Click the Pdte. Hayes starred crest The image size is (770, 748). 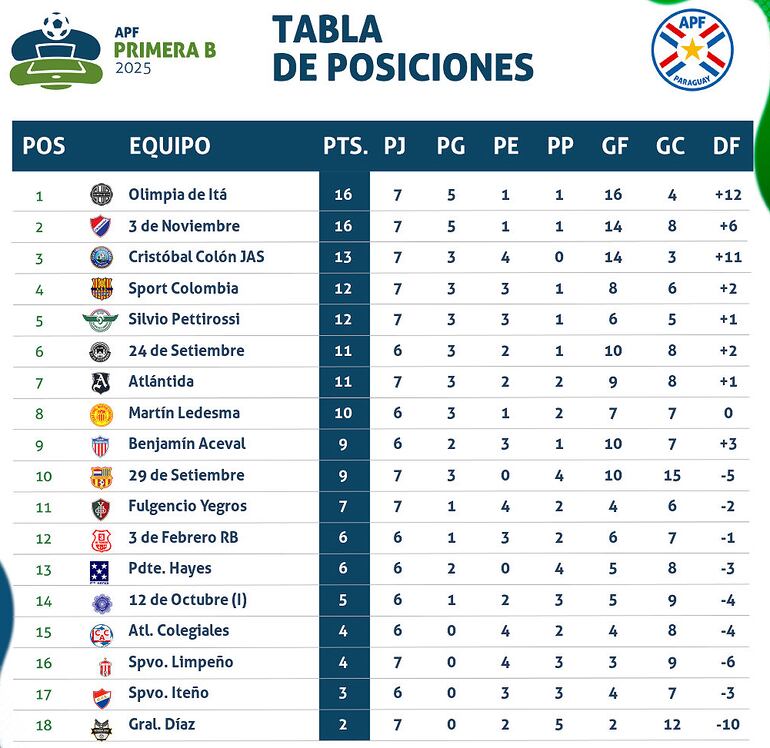101,569
